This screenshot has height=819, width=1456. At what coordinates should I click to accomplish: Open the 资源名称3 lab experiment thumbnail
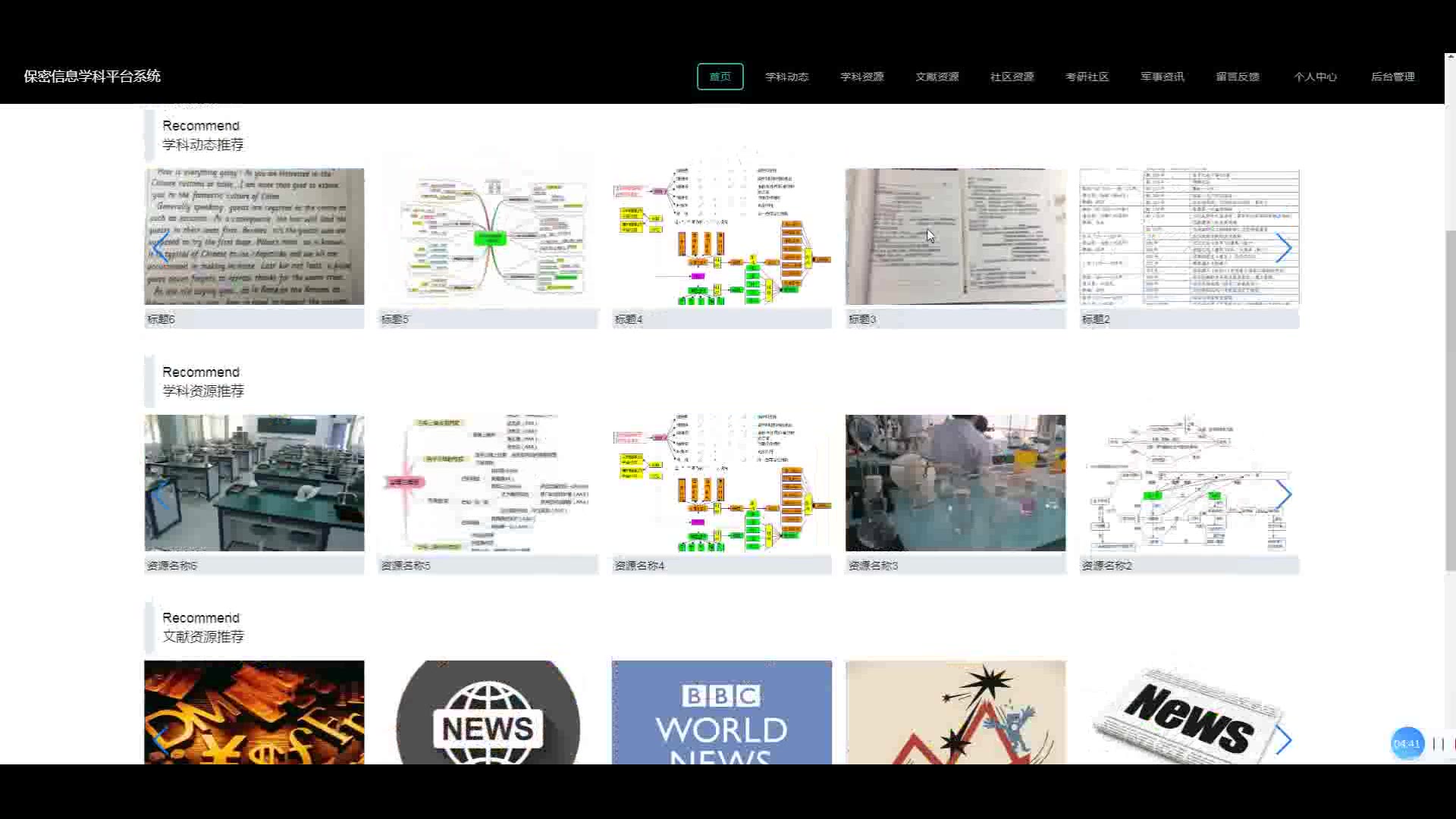[x=955, y=483]
